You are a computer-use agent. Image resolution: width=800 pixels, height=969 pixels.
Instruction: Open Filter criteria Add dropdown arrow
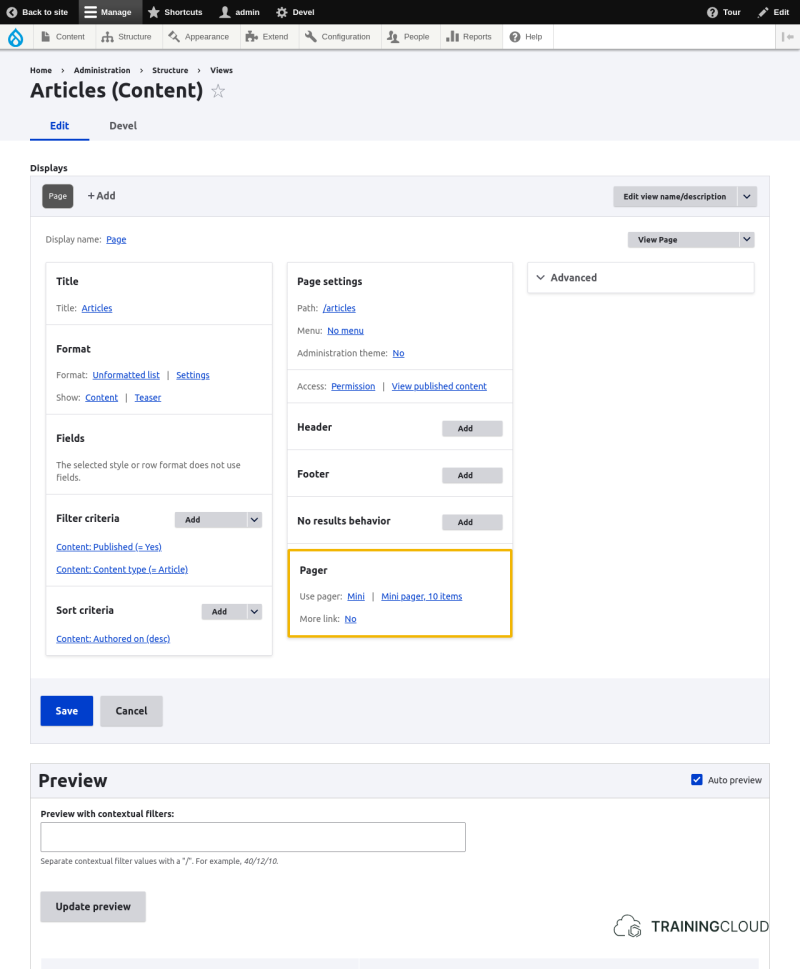tap(255, 520)
